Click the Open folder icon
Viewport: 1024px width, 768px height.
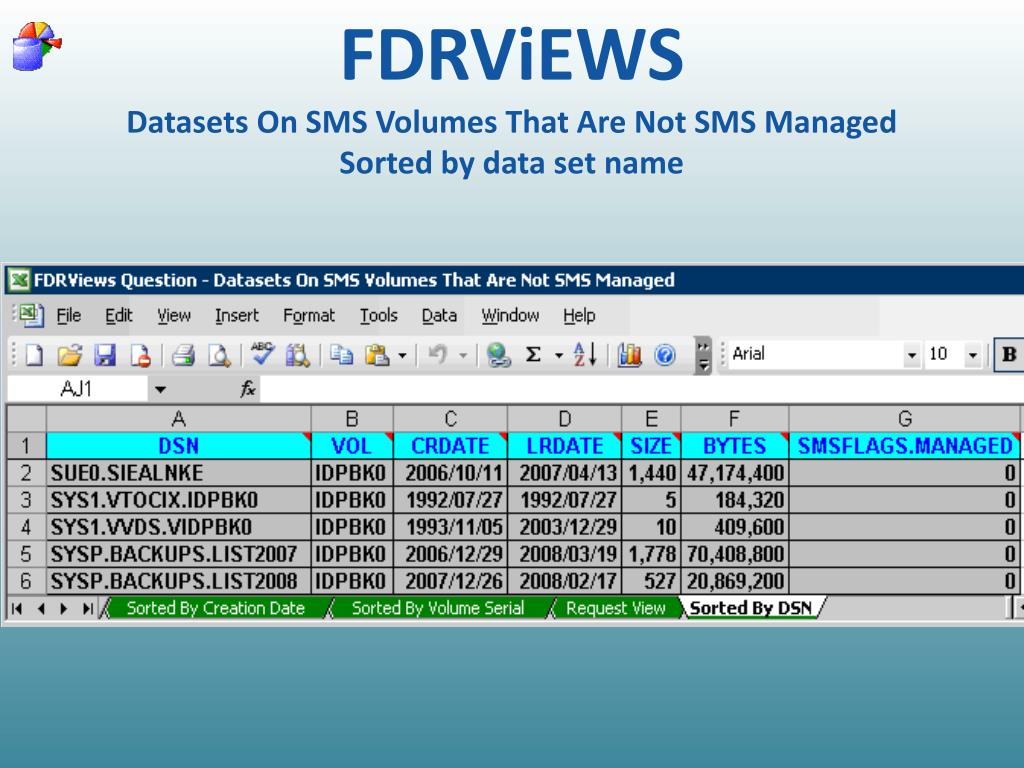coord(69,355)
